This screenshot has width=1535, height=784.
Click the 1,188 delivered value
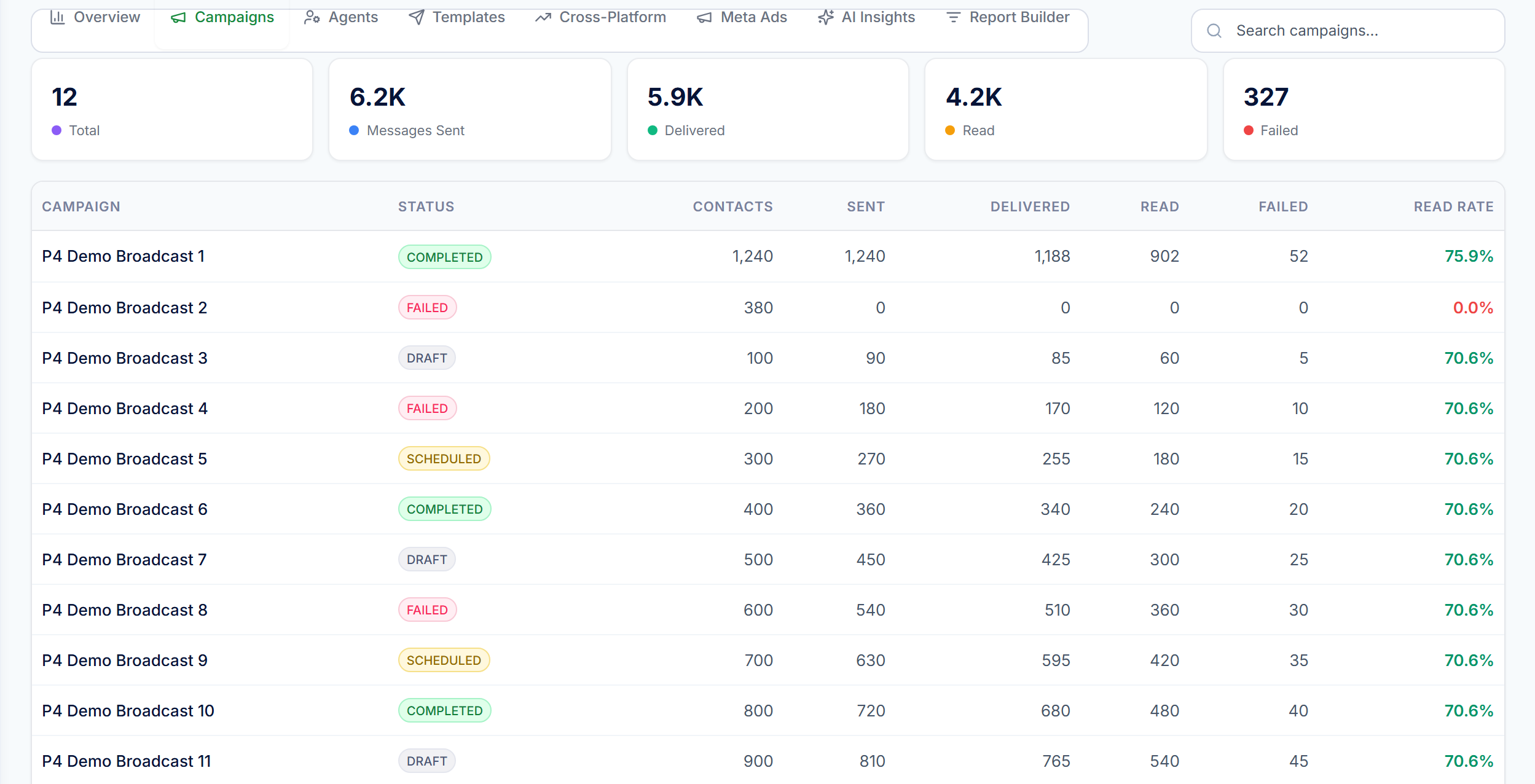coord(1052,256)
